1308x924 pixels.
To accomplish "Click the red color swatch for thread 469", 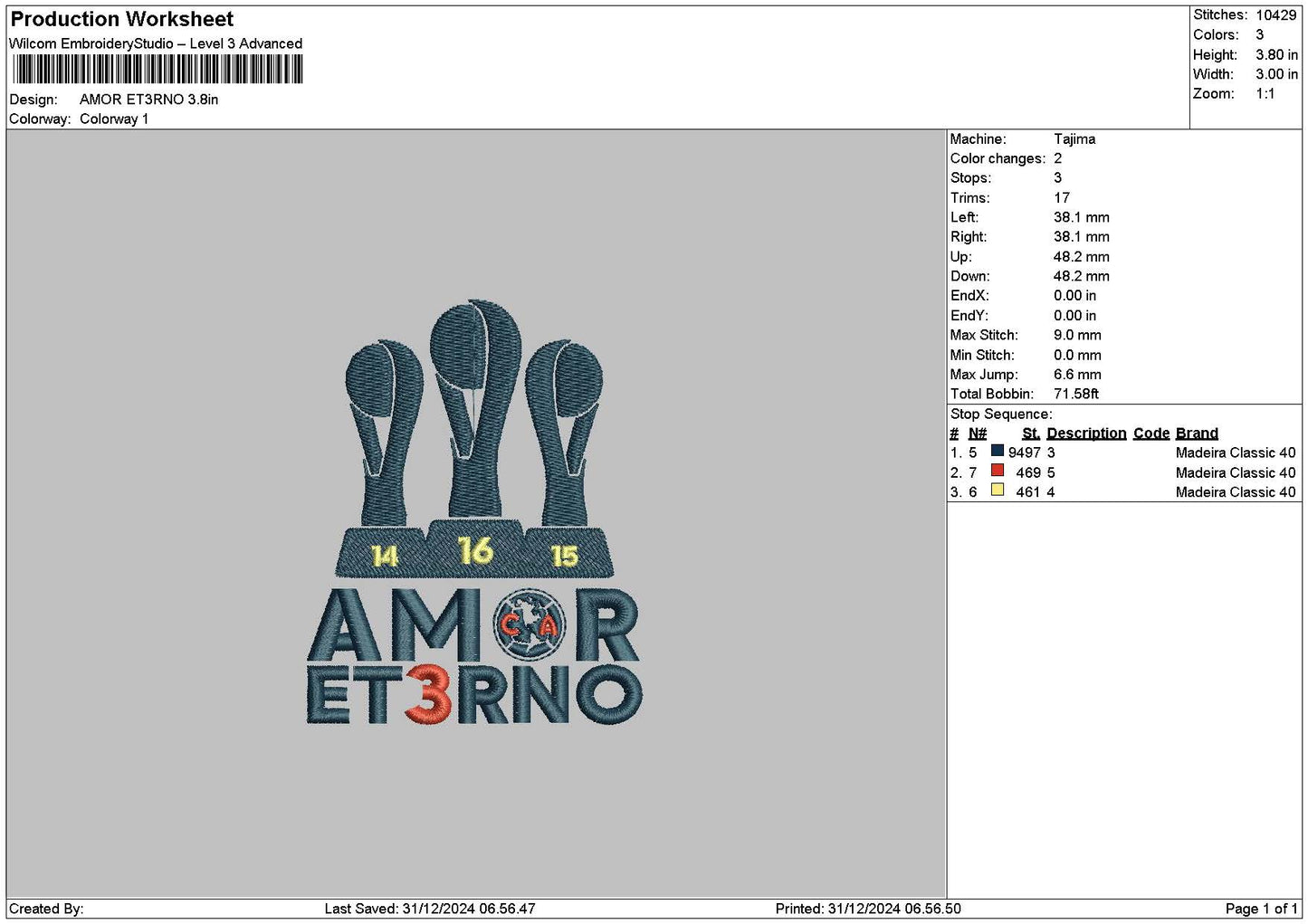I will point(998,471).
